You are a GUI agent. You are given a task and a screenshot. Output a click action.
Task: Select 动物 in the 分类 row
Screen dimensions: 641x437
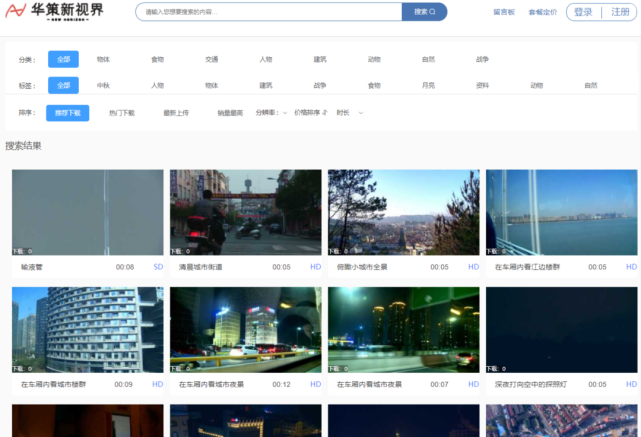374,59
